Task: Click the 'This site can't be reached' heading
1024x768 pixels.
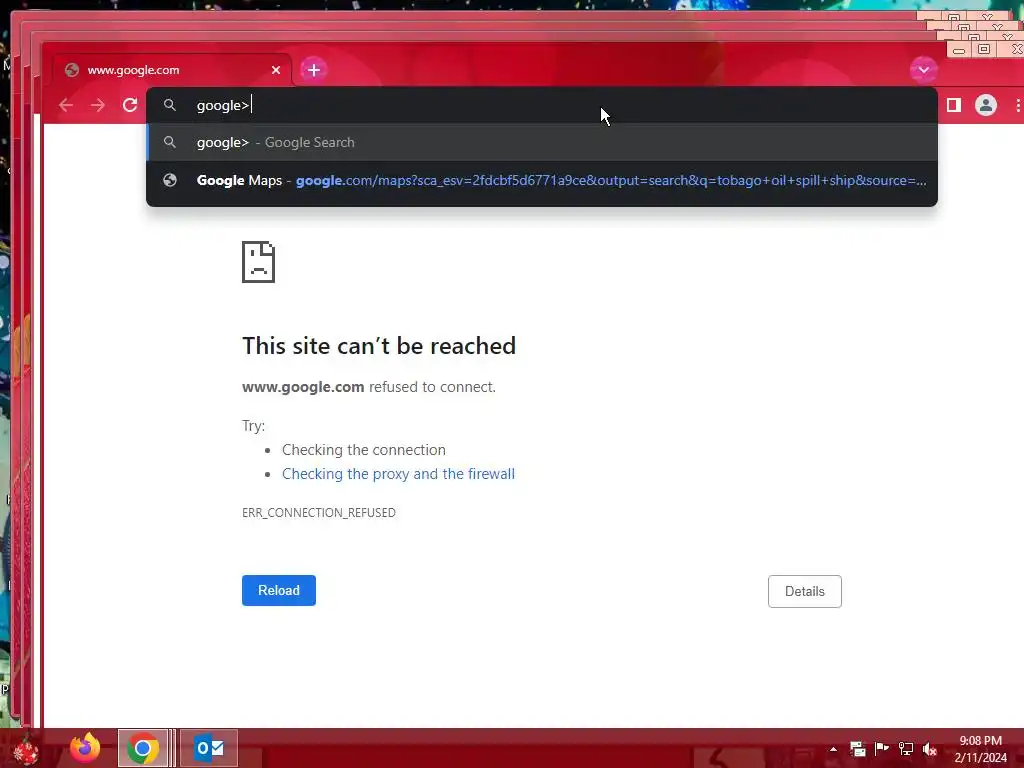Action: pyautogui.click(x=379, y=345)
